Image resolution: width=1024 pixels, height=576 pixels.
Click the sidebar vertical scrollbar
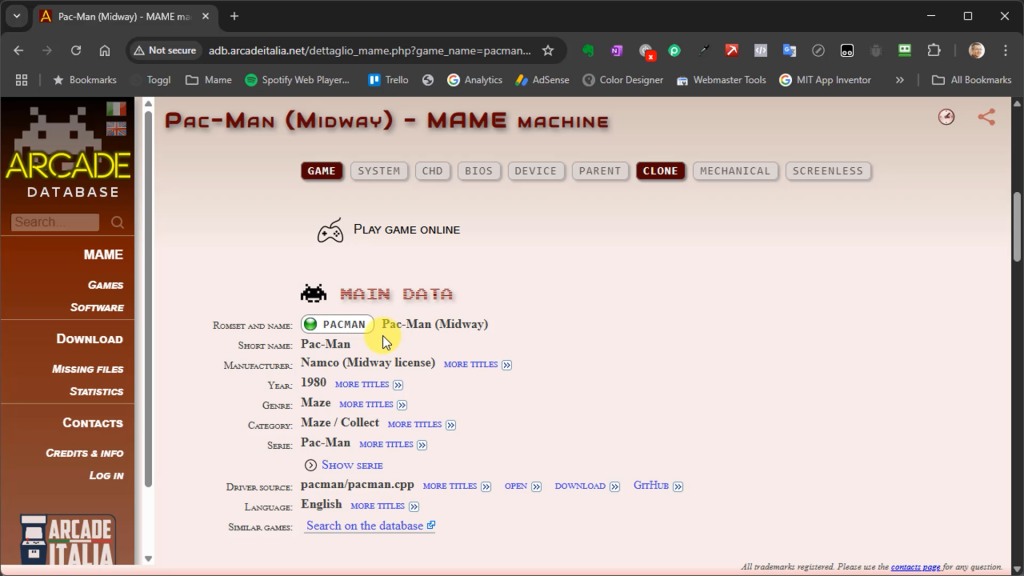(x=148, y=300)
